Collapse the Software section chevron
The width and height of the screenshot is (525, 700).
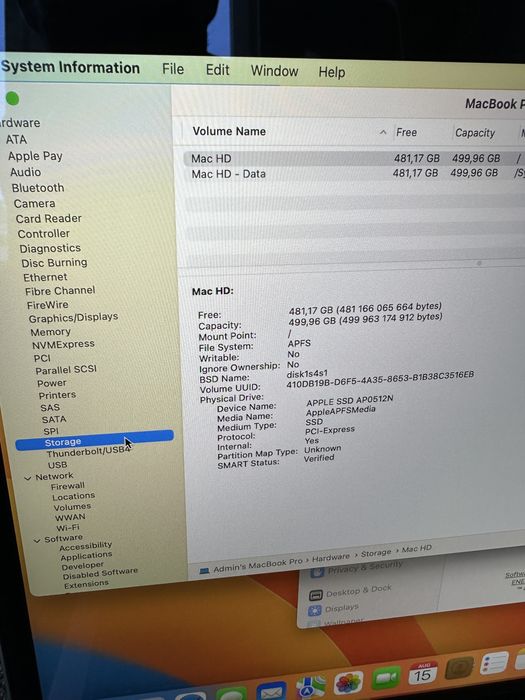coord(37,541)
